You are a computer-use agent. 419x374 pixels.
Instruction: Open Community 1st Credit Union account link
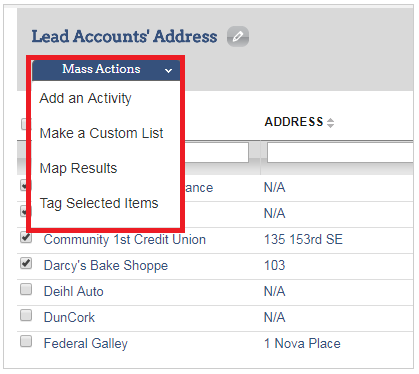point(125,240)
